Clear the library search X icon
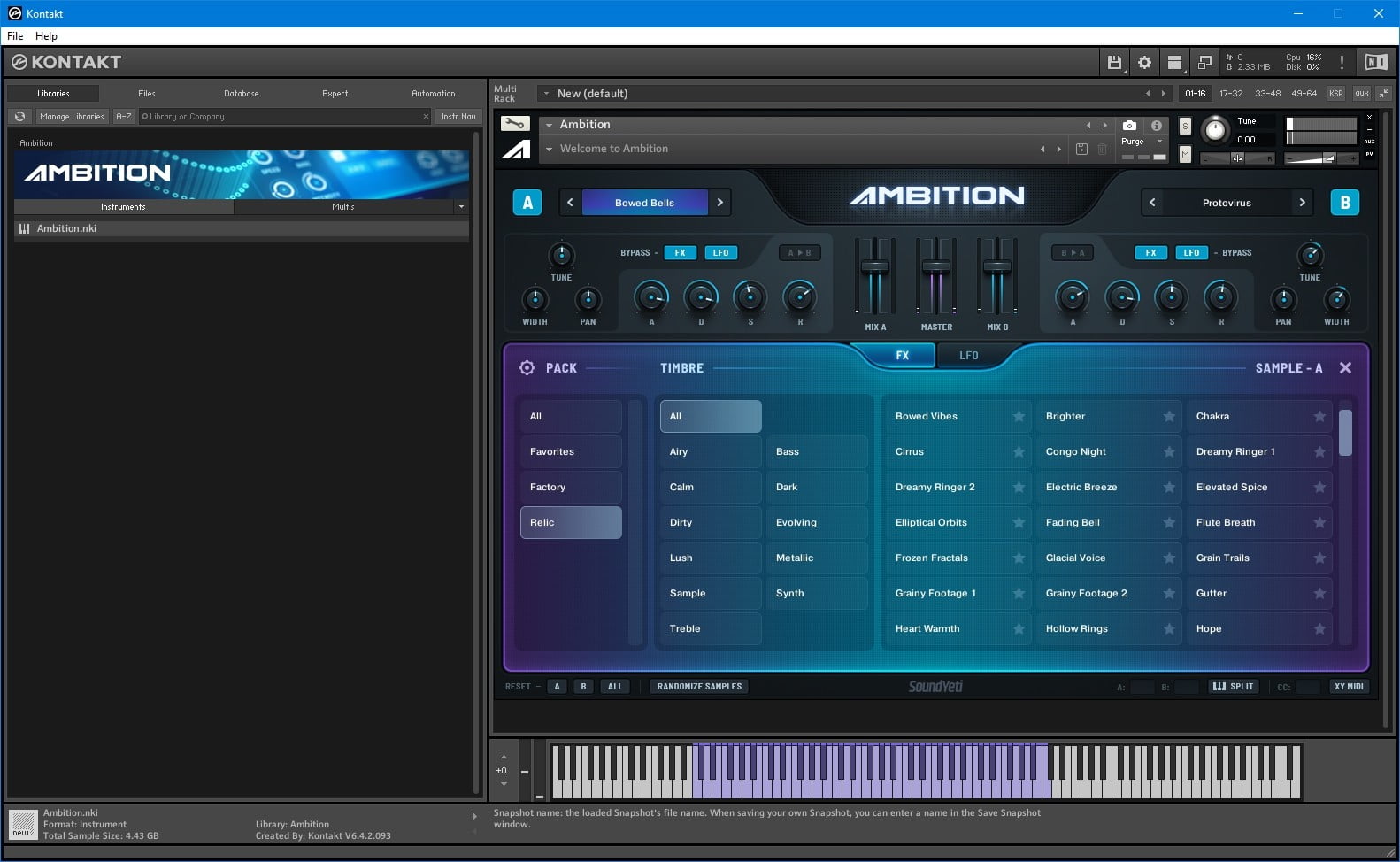The width and height of the screenshot is (1400, 862). 426,116
